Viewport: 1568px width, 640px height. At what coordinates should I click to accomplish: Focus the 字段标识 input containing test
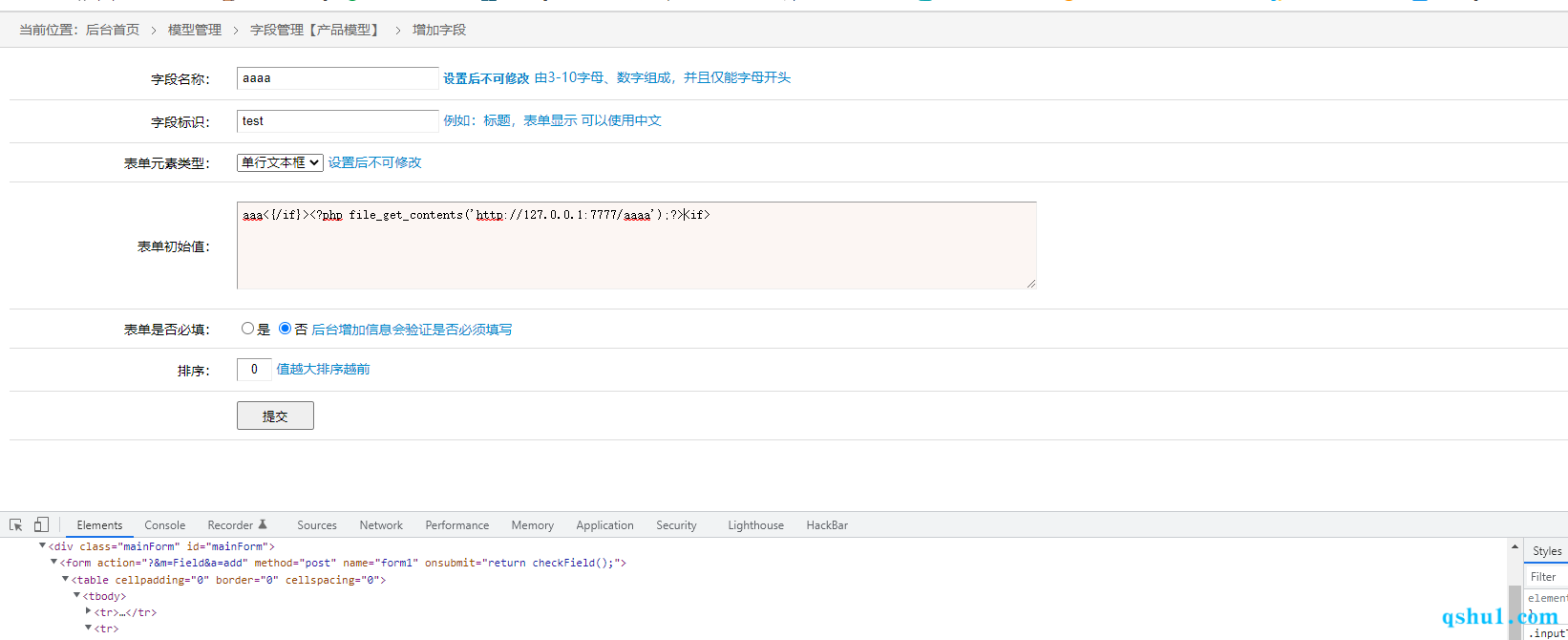338,121
